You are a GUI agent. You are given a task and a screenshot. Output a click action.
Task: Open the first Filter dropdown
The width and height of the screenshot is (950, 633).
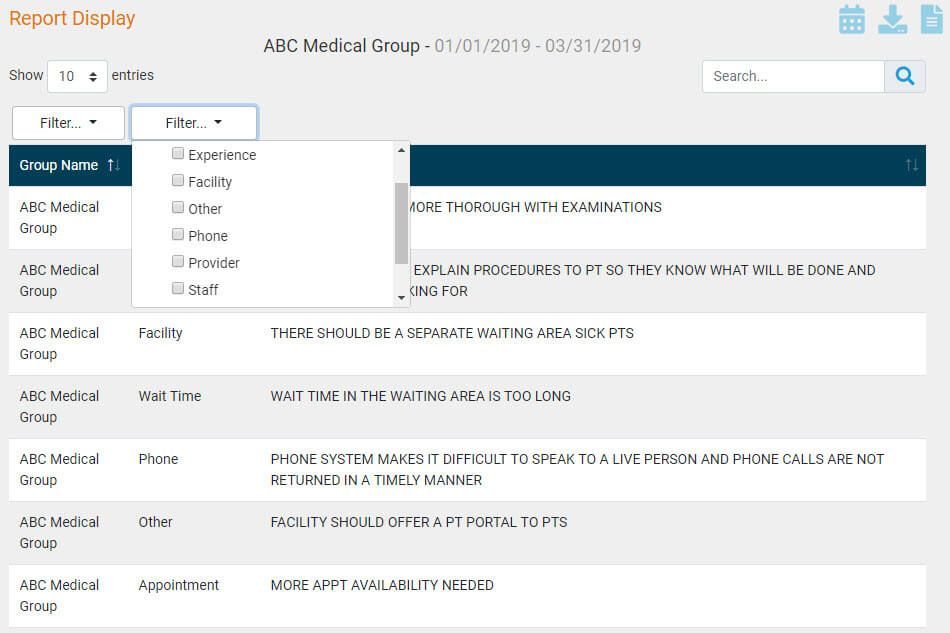tap(68, 123)
